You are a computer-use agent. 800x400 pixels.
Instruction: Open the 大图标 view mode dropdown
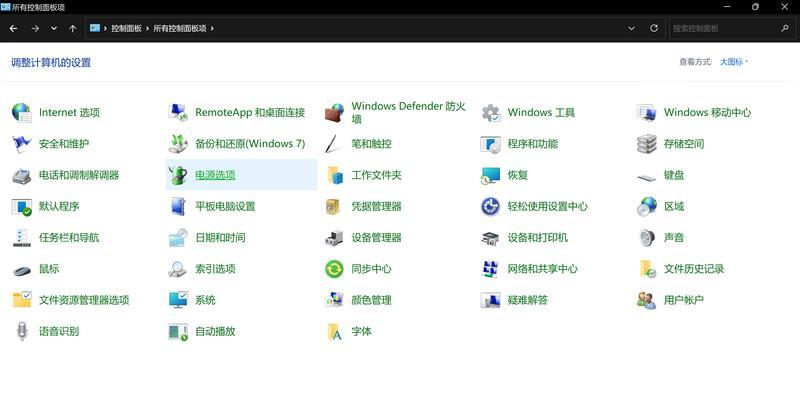click(x=734, y=62)
